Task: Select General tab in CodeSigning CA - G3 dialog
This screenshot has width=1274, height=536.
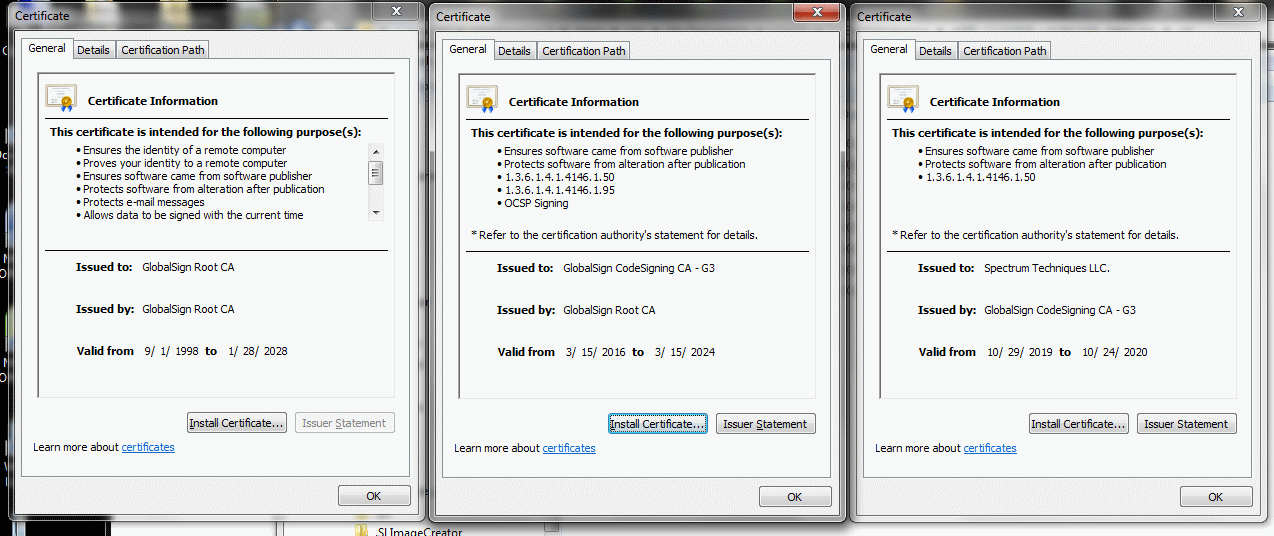Action: 468,49
